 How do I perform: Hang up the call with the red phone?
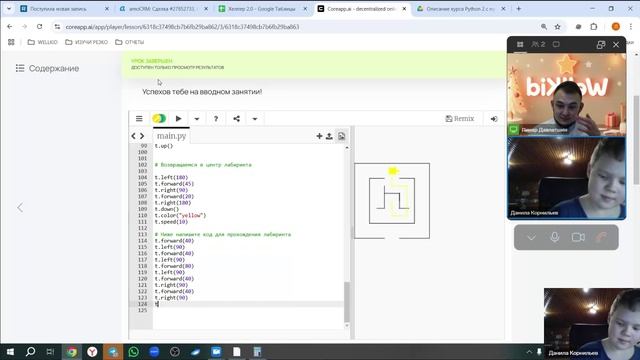(x=601, y=237)
